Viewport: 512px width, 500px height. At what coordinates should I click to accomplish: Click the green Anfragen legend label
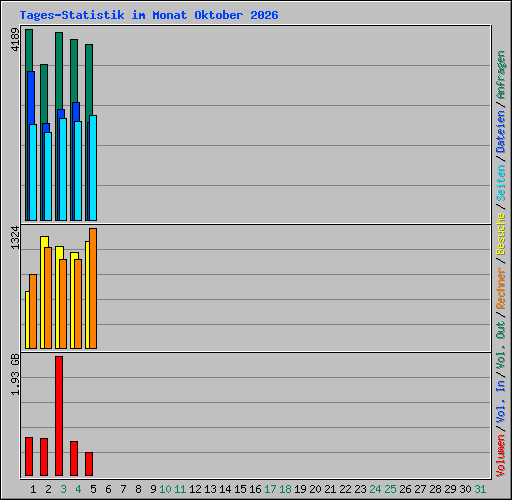tap(501, 75)
